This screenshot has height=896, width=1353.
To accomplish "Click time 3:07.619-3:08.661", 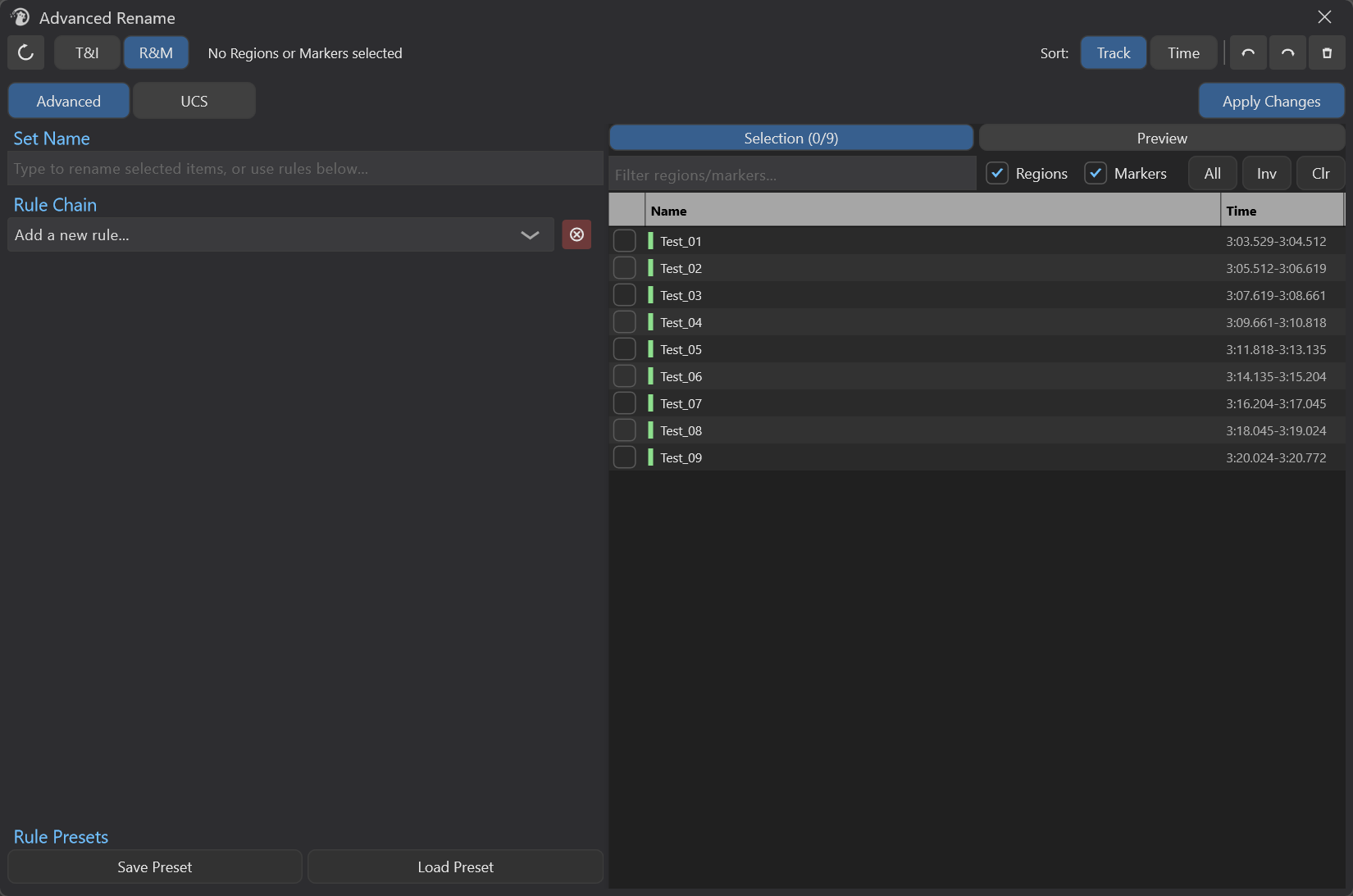I will tap(1276, 295).
